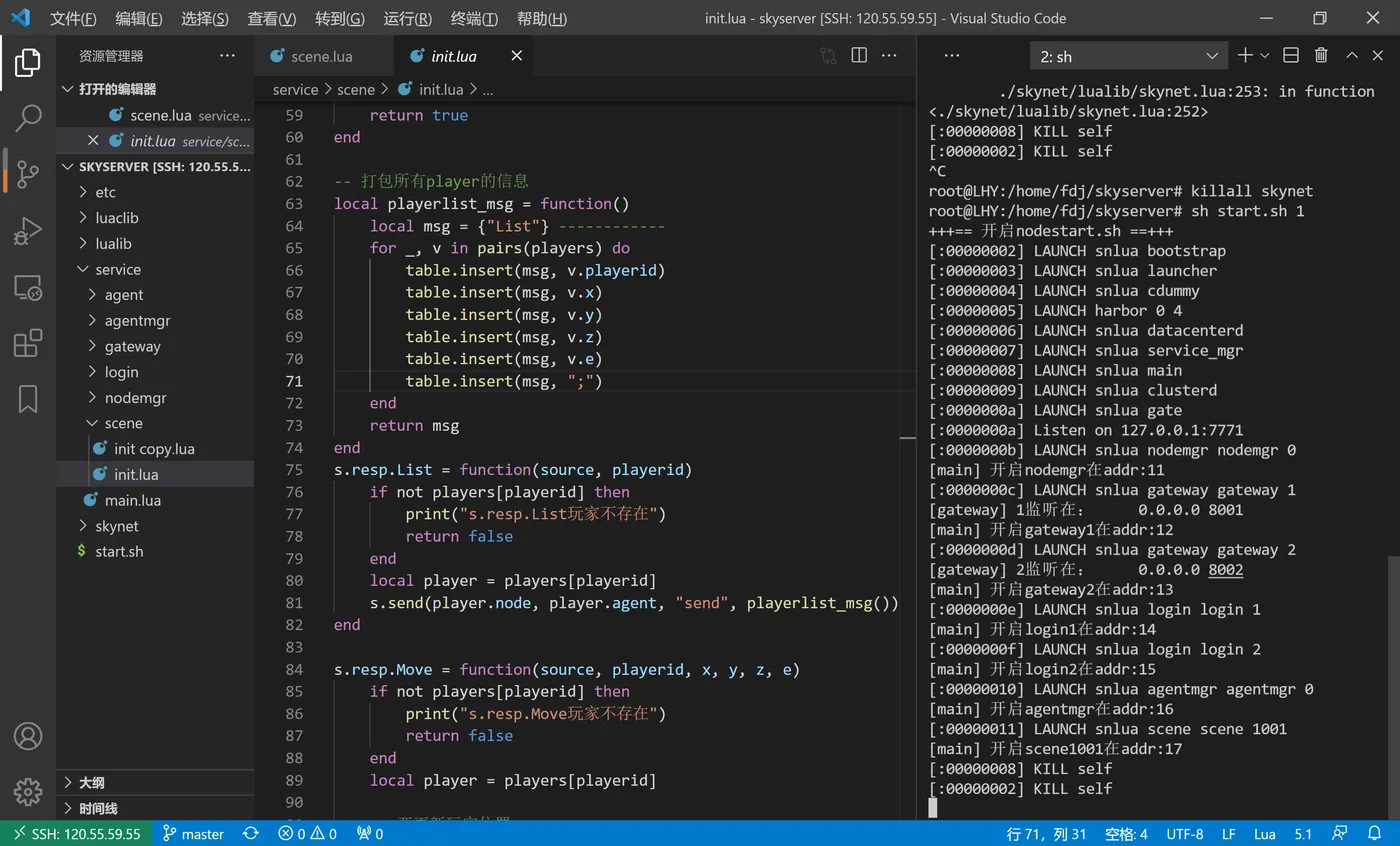The image size is (1400, 846).
Task: Expand the etc folder
Action: pyautogui.click(x=155, y=192)
